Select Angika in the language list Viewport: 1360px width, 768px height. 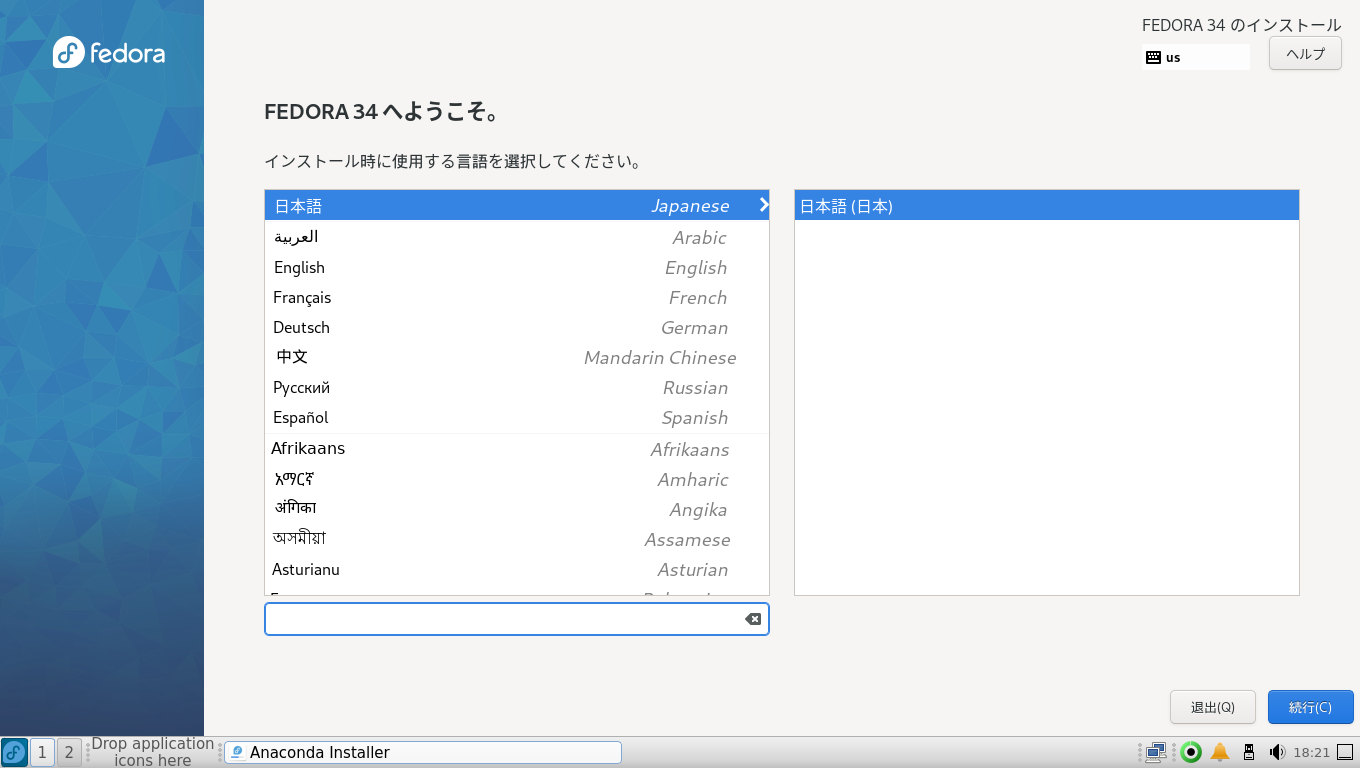click(x=516, y=509)
